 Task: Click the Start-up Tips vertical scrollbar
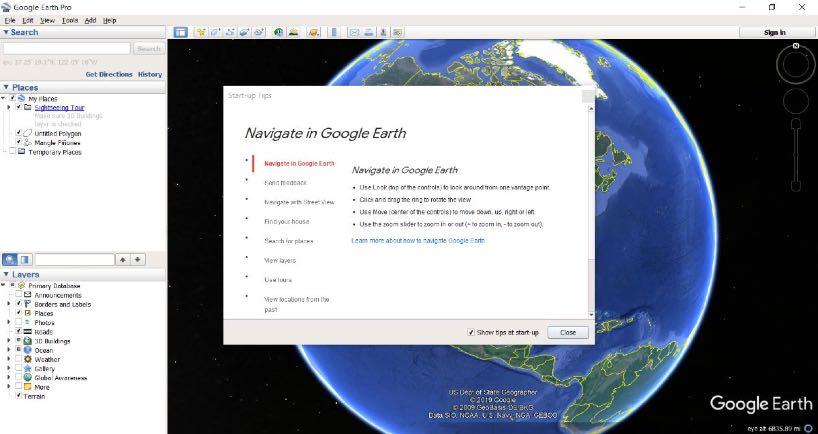click(x=591, y=211)
